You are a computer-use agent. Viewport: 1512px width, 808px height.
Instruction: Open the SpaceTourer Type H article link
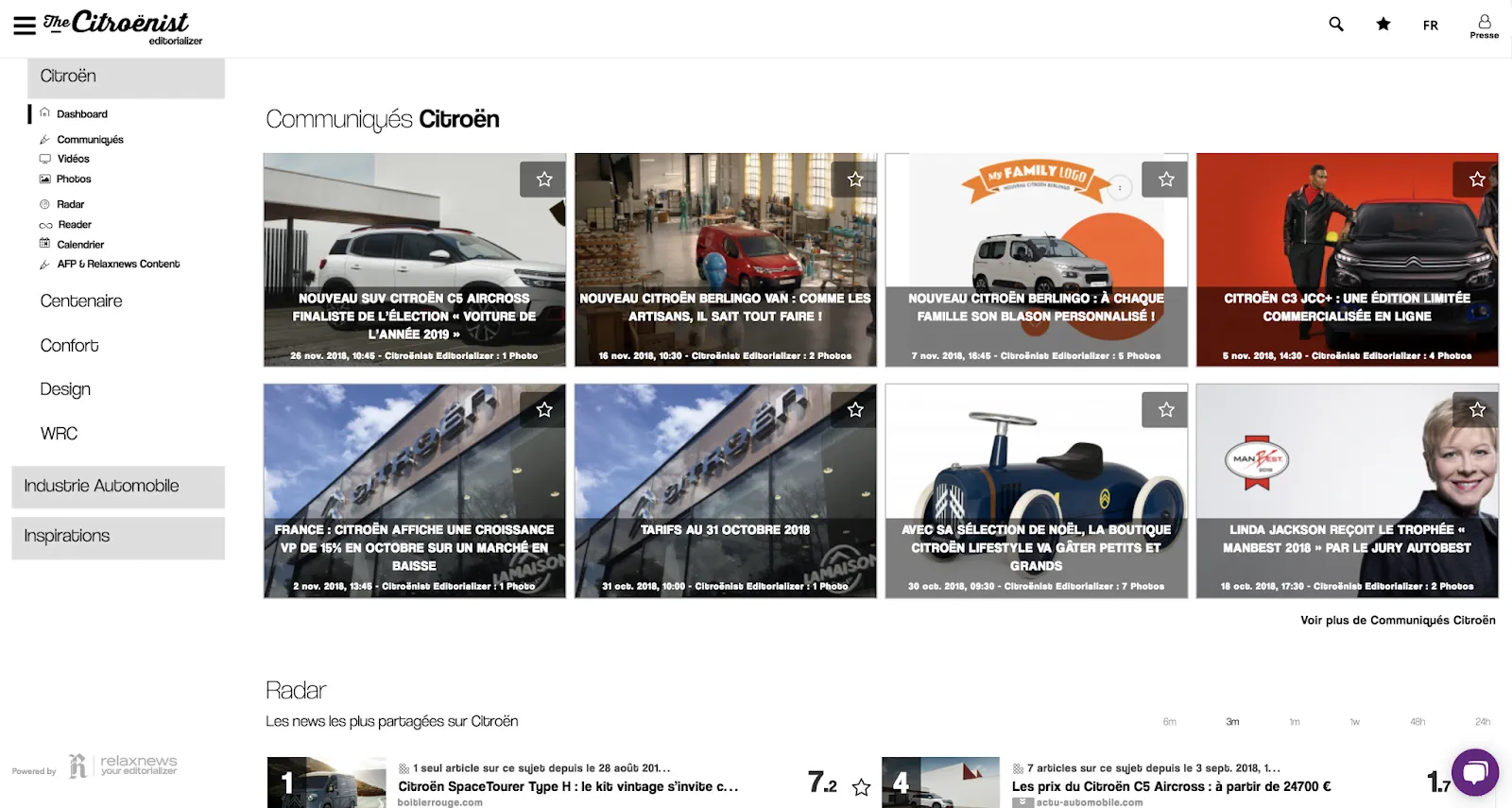[x=567, y=786]
